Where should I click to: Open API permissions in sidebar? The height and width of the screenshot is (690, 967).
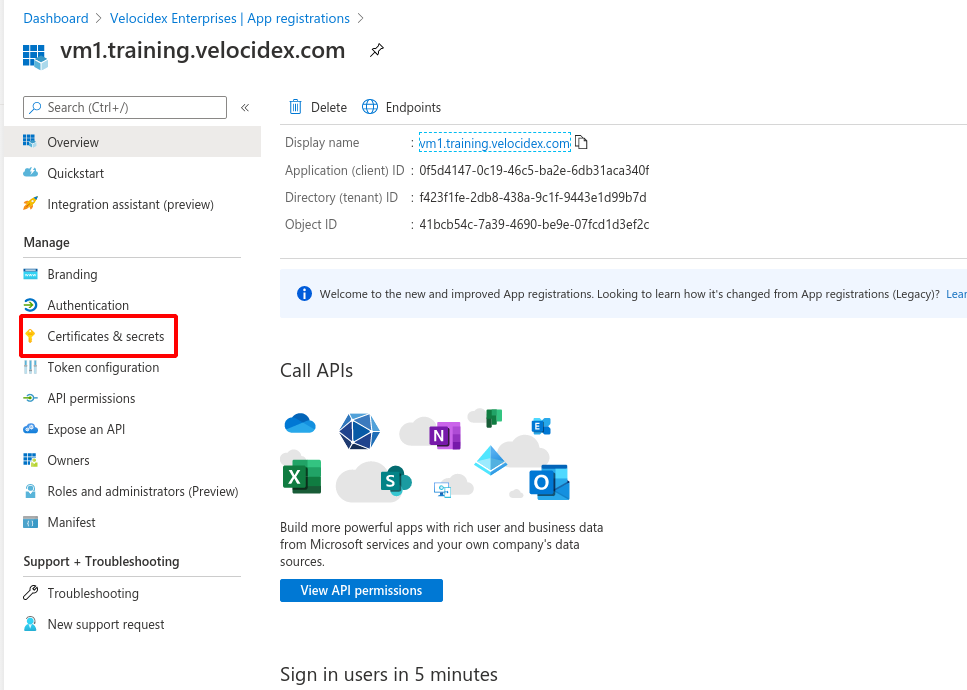click(91, 398)
